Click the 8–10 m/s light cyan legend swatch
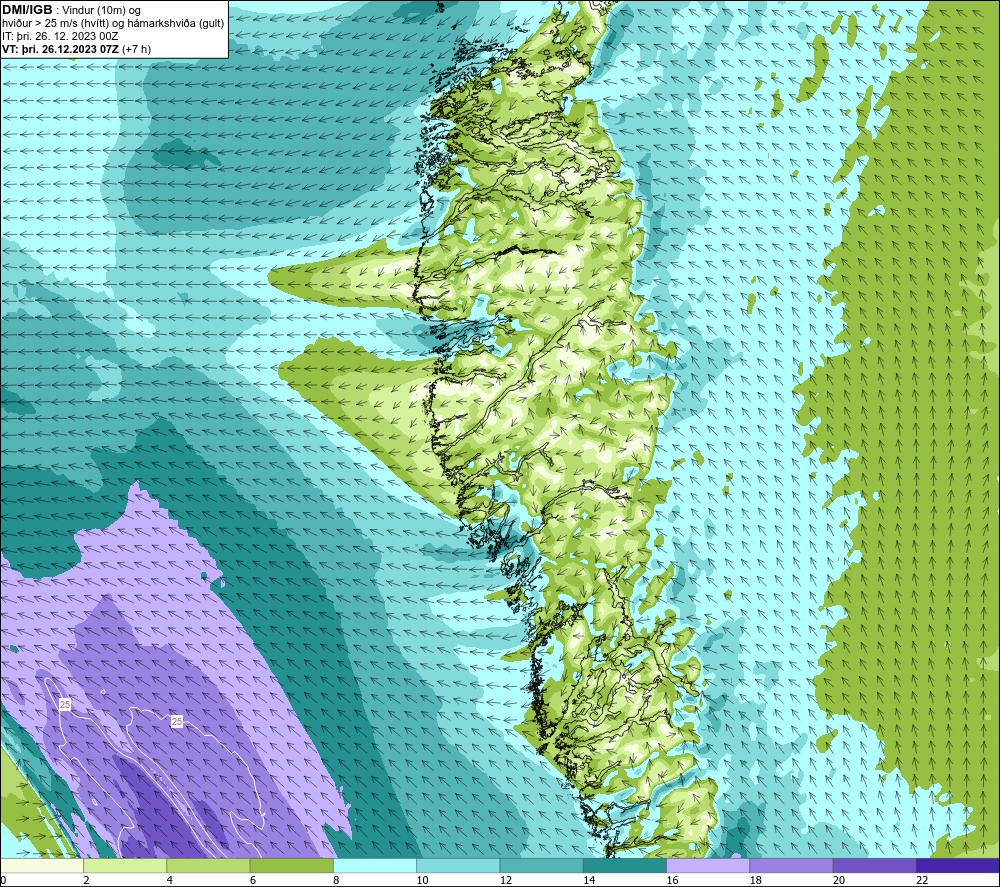Image resolution: width=1000 pixels, height=887 pixels. [x=375, y=866]
